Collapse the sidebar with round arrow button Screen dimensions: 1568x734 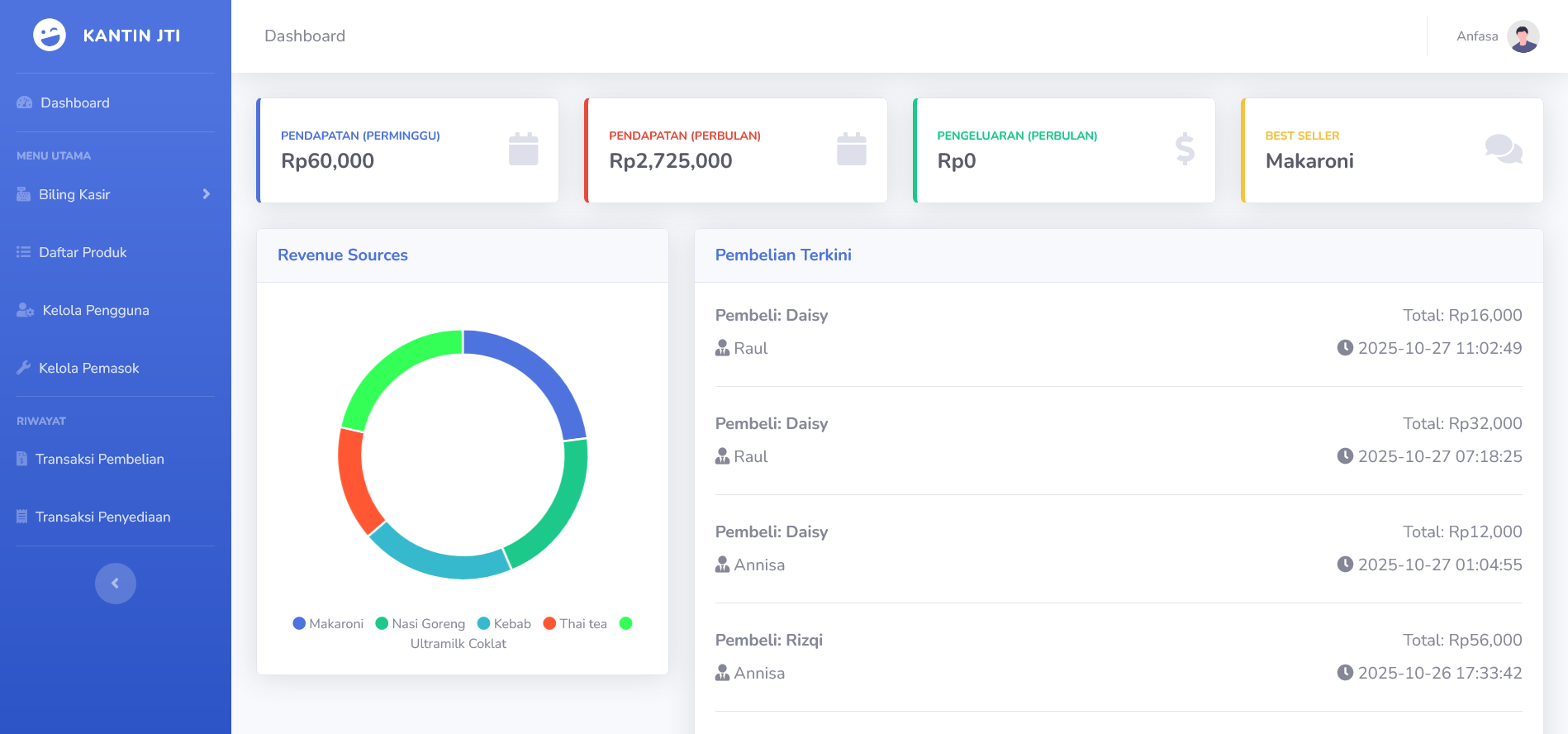click(x=116, y=584)
